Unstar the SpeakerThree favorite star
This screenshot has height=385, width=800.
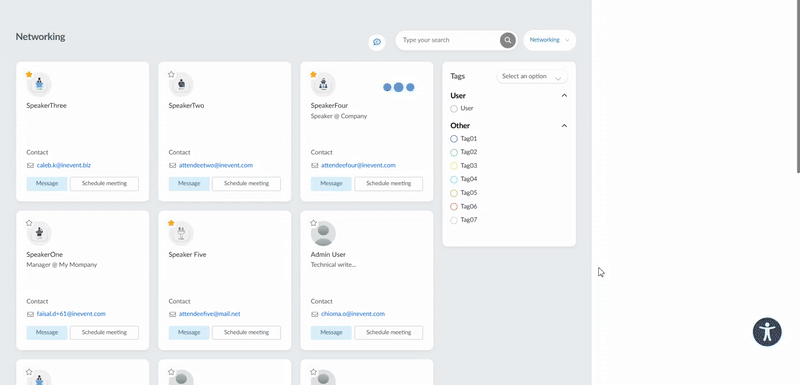(x=29, y=74)
